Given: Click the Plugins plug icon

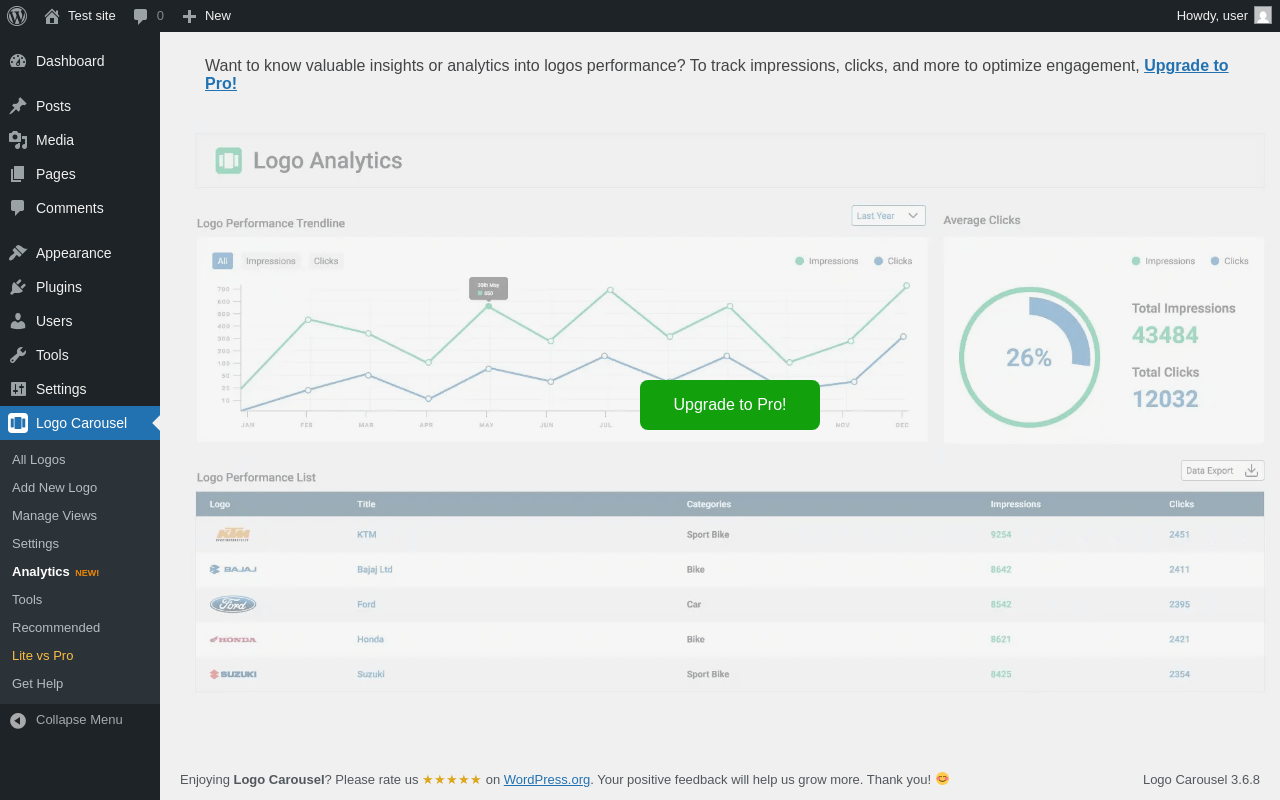Looking at the screenshot, I should pos(18,287).
